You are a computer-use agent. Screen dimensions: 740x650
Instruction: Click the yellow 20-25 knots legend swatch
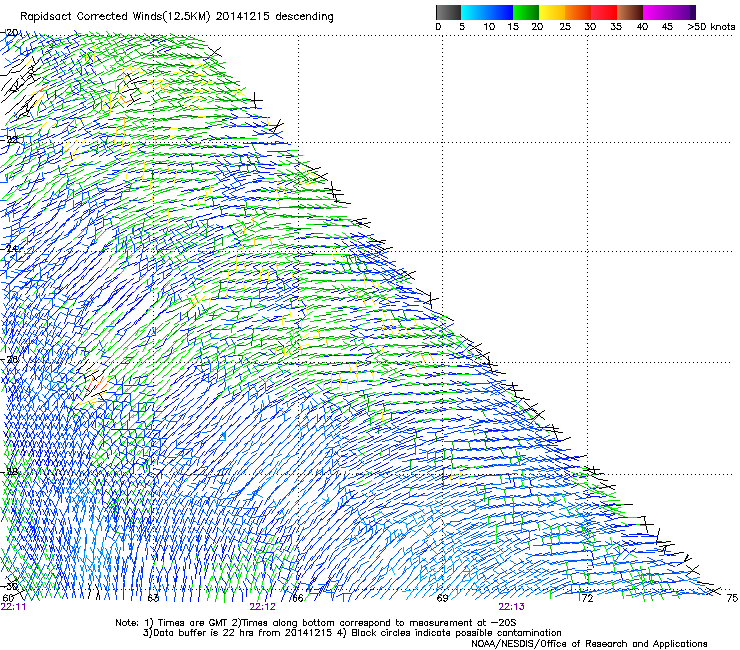pos(552,12)
